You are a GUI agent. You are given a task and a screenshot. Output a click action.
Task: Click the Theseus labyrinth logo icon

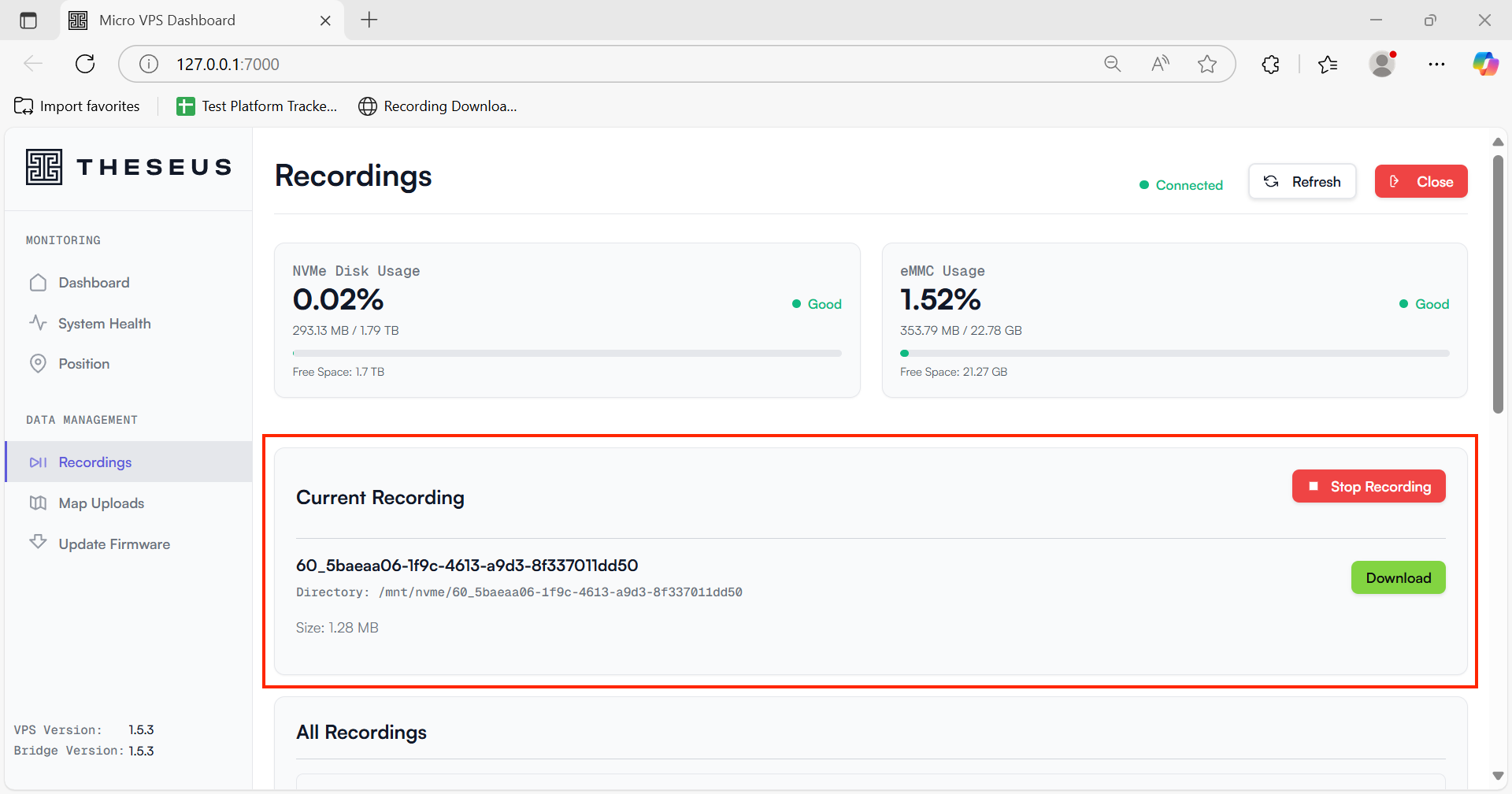pyautogui.click(x=44, y=167)
